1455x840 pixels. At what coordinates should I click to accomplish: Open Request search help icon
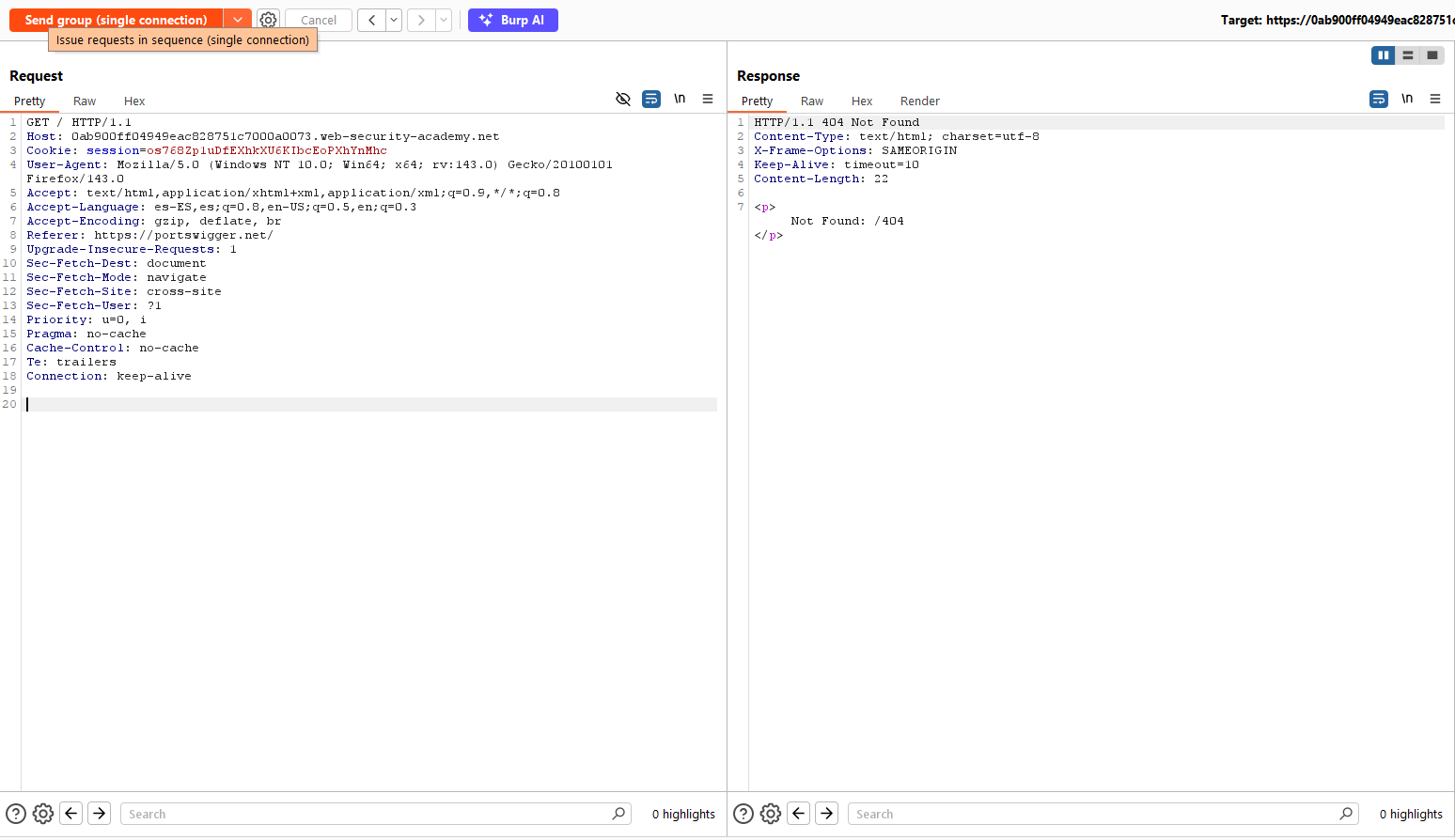pyautogui.click(x=16, y=814)
